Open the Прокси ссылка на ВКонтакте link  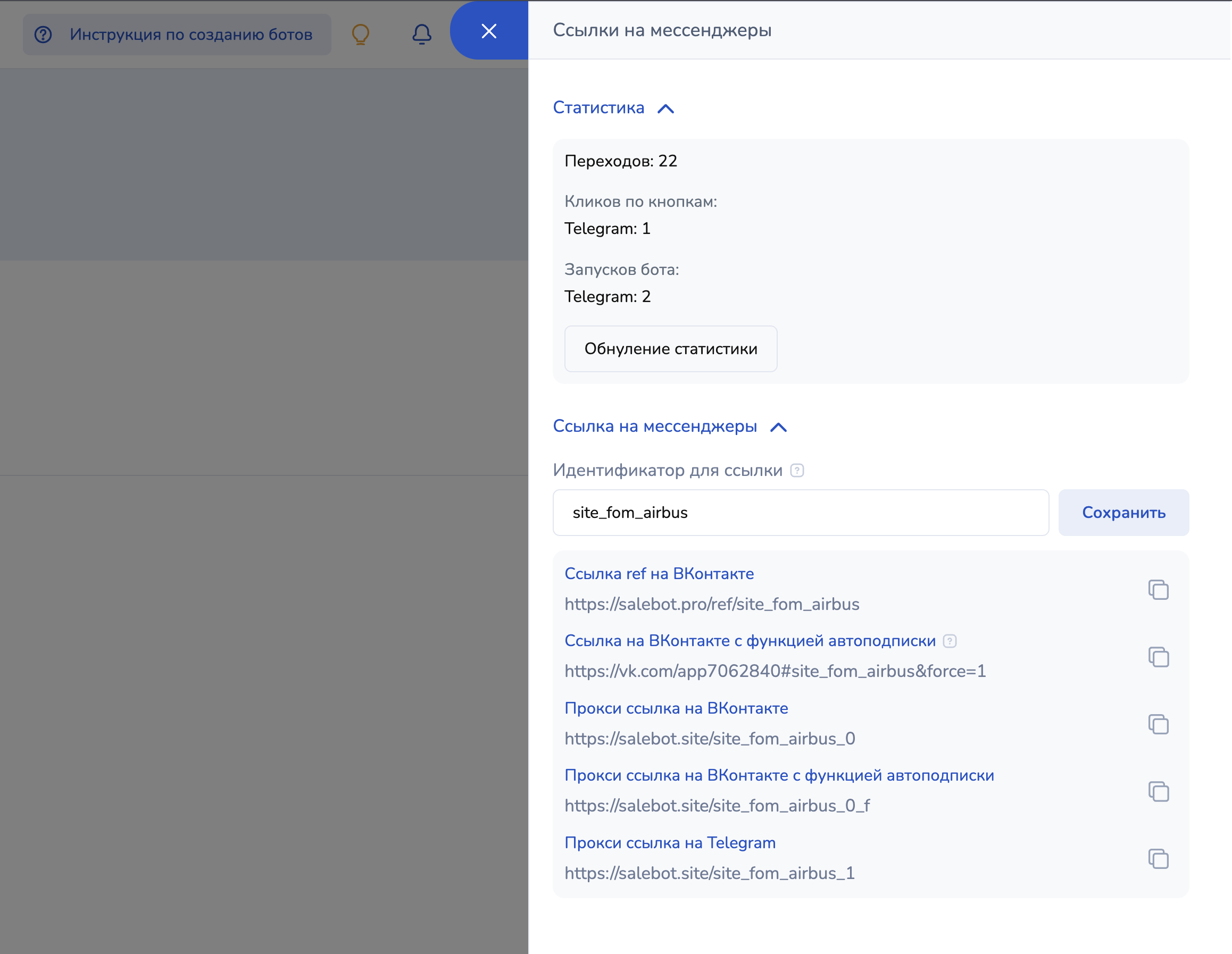coord(676,708)
